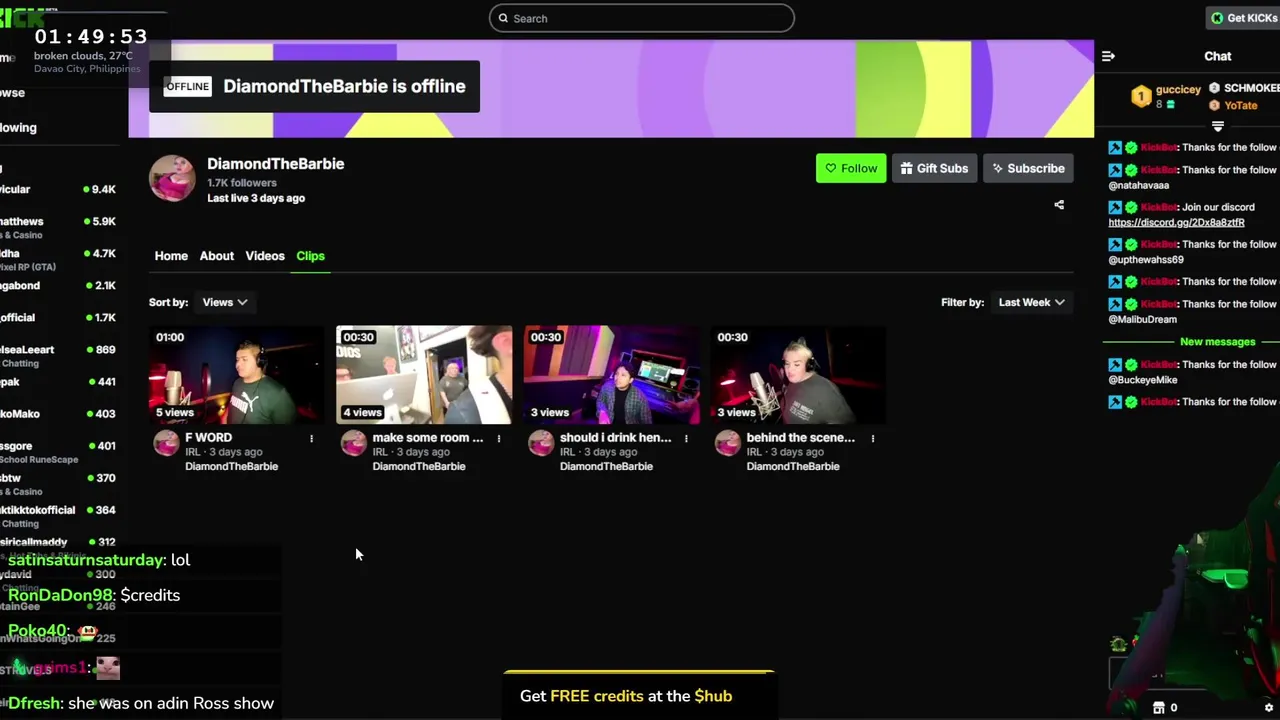The height and width of the screenshot is (720, 1280).
Task: Play the "should i drink hen..." clip thumbnail
Action: coord(611,375)
